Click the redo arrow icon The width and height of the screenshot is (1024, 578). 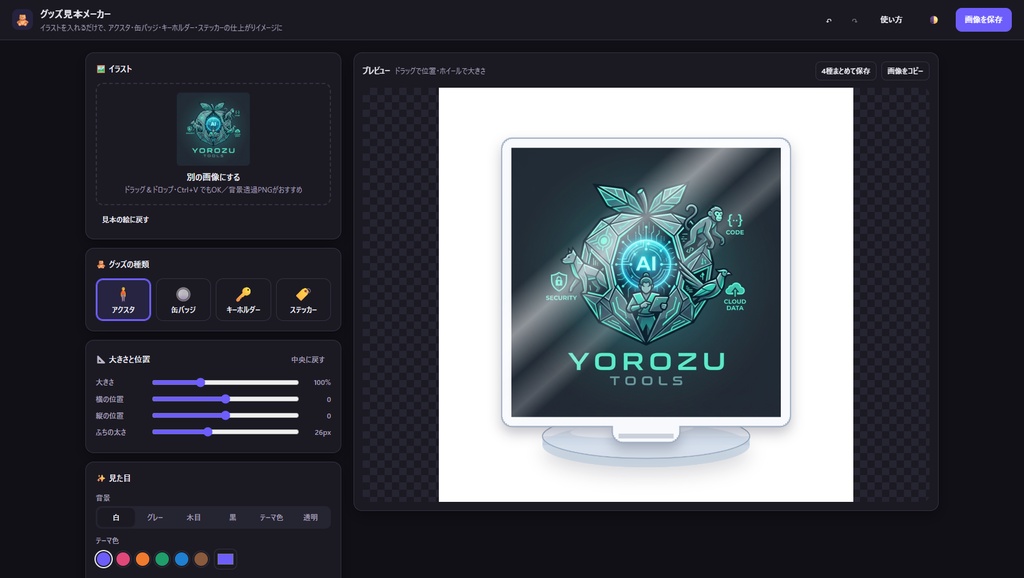(x=854, y=20)
